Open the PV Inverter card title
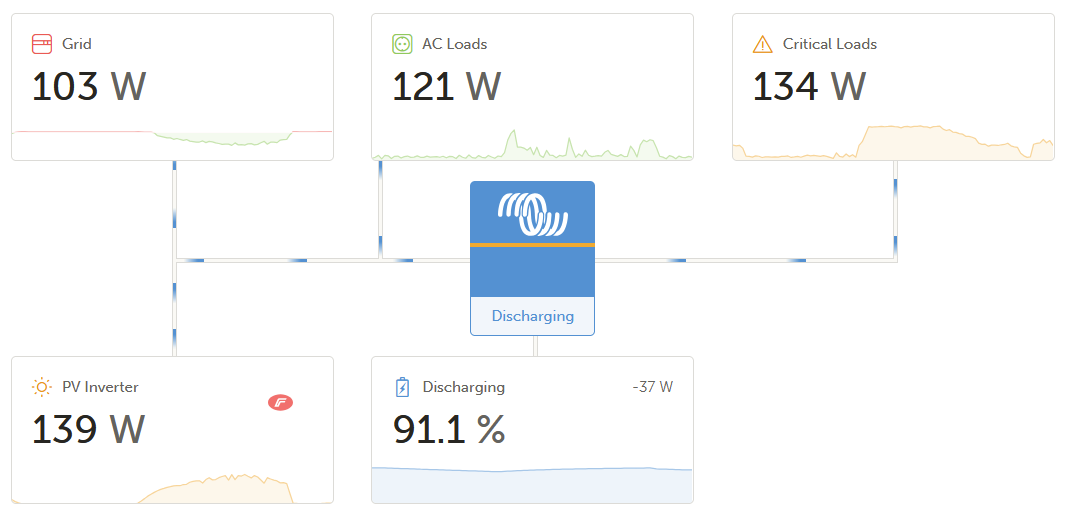This screenshot has width=1065, height=511. [101, 387]
